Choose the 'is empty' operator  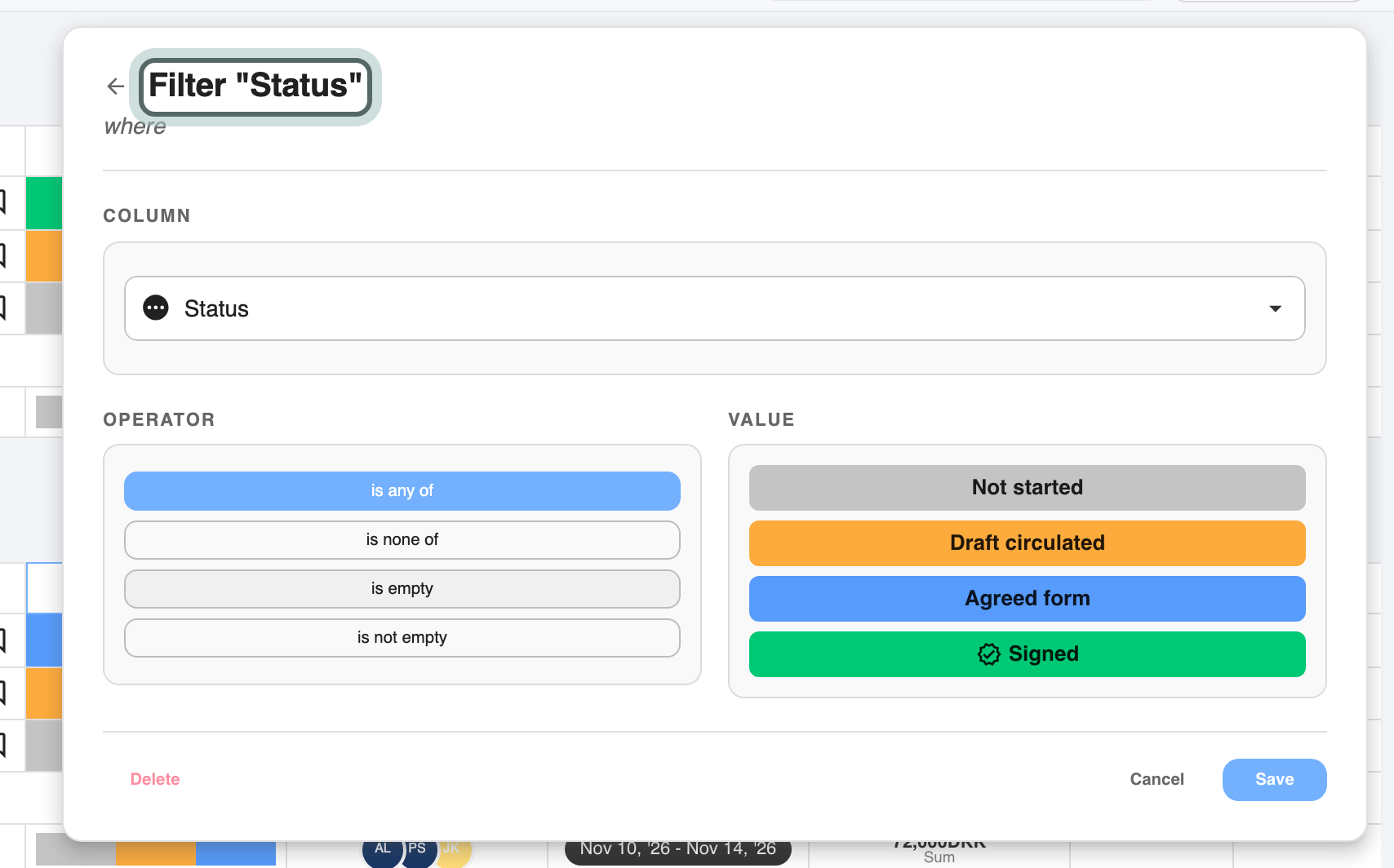(402, 589)
